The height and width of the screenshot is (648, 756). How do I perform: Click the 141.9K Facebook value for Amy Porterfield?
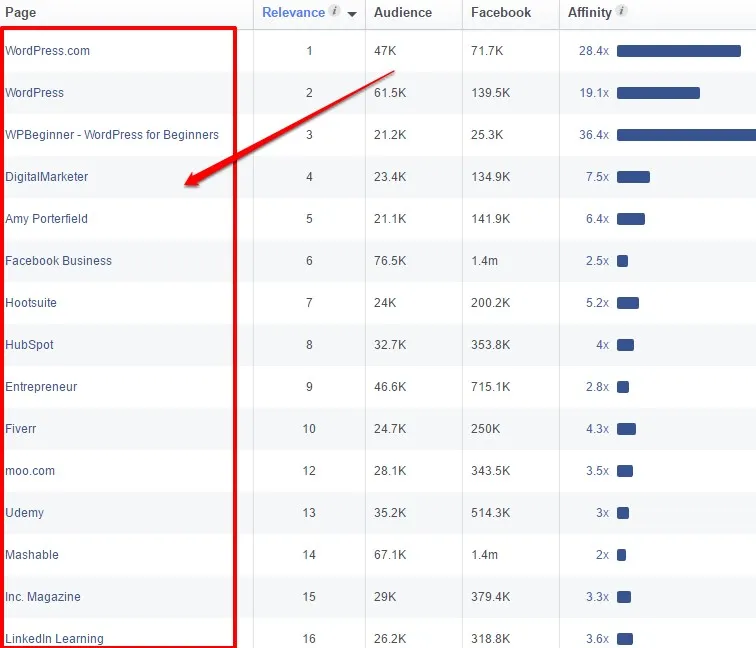(490, 218)
